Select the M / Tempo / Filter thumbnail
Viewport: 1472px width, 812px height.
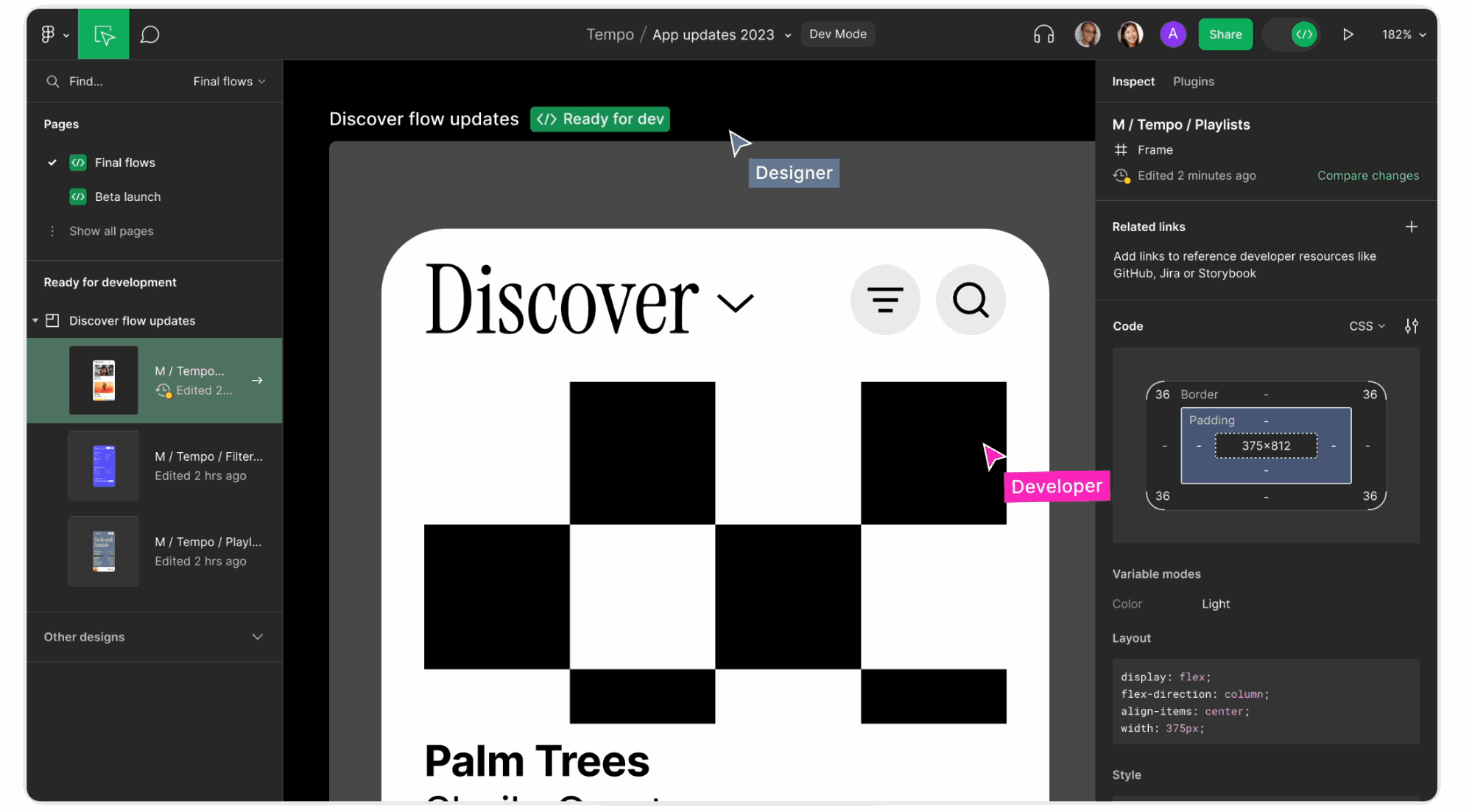(x=103, y=465)
